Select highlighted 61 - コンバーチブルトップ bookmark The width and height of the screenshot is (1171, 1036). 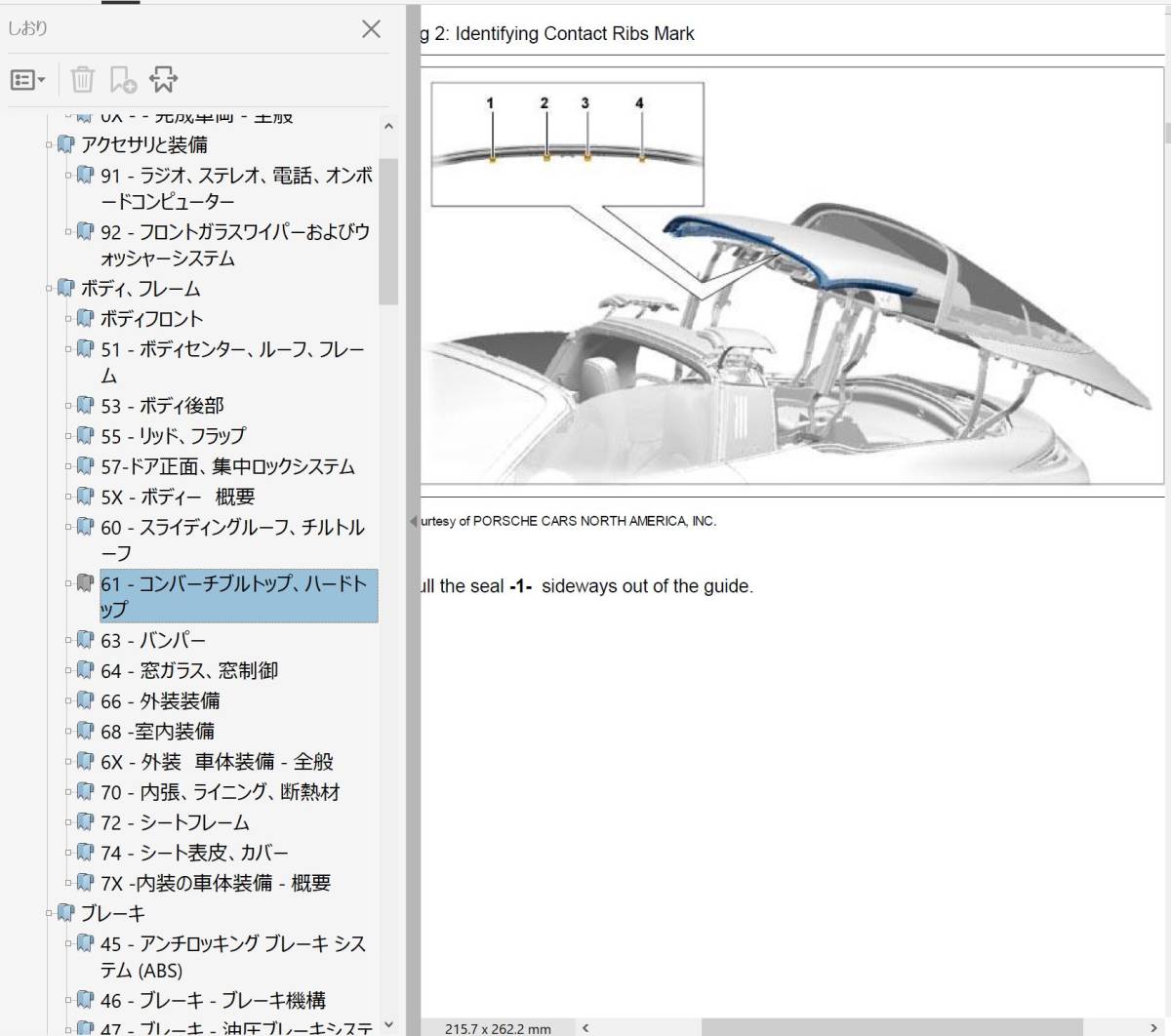(238, 596)
